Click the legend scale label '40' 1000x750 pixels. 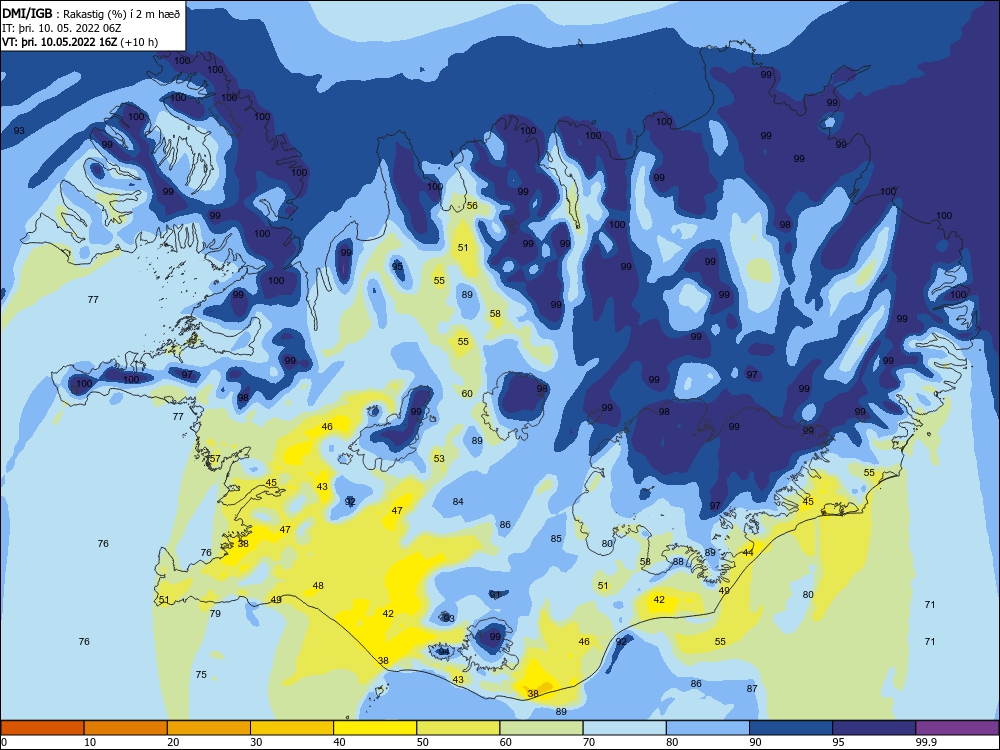coord(339,742)
